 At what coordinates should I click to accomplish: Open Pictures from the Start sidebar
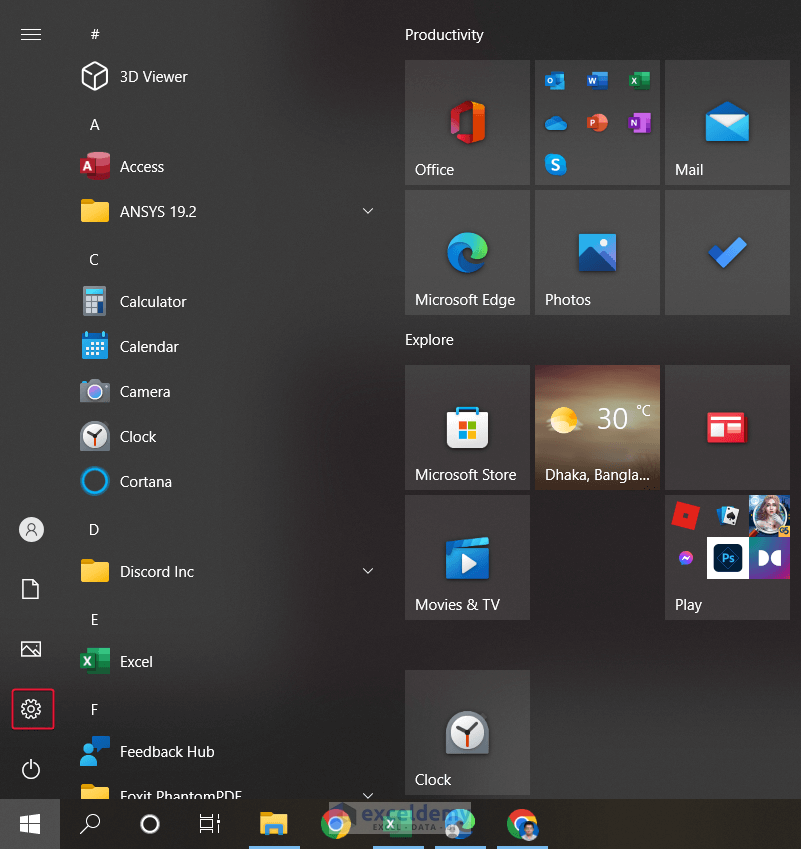pyautogui.click(x=31, y=649)
